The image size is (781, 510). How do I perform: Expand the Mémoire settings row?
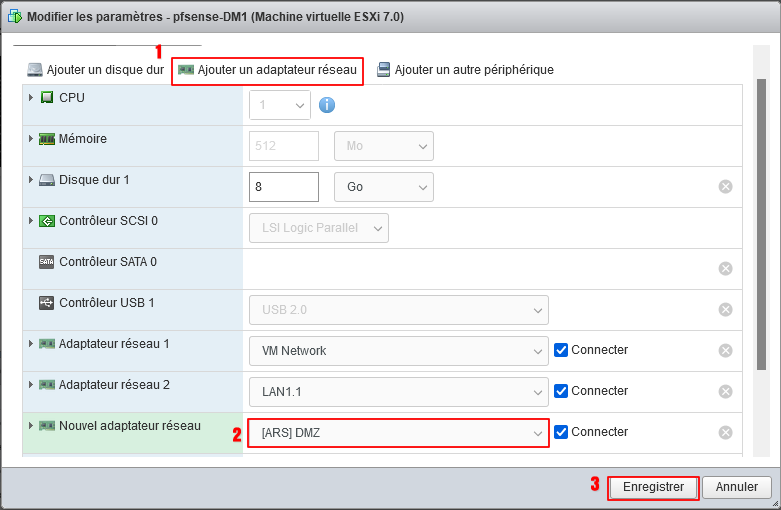[x=31, y=139]
